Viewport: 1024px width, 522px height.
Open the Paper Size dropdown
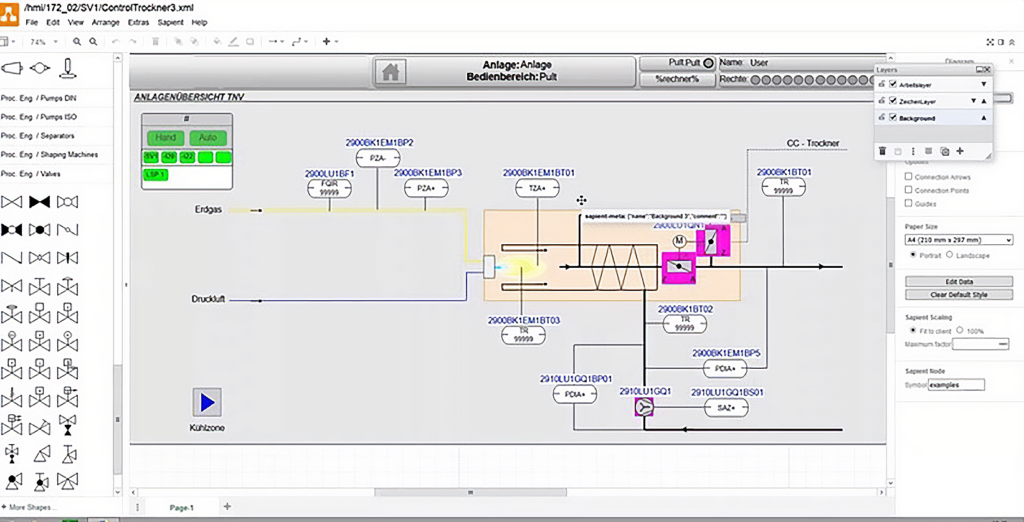click(958, 240)
